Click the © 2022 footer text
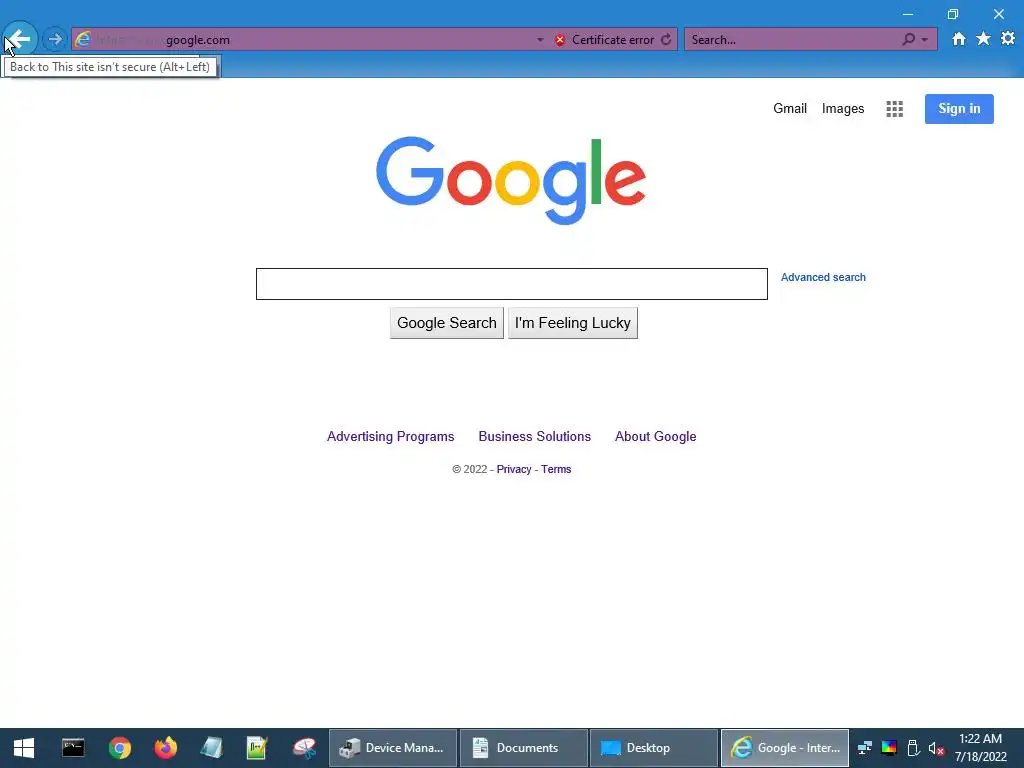 pyautogui.click(x=470, y=469)
